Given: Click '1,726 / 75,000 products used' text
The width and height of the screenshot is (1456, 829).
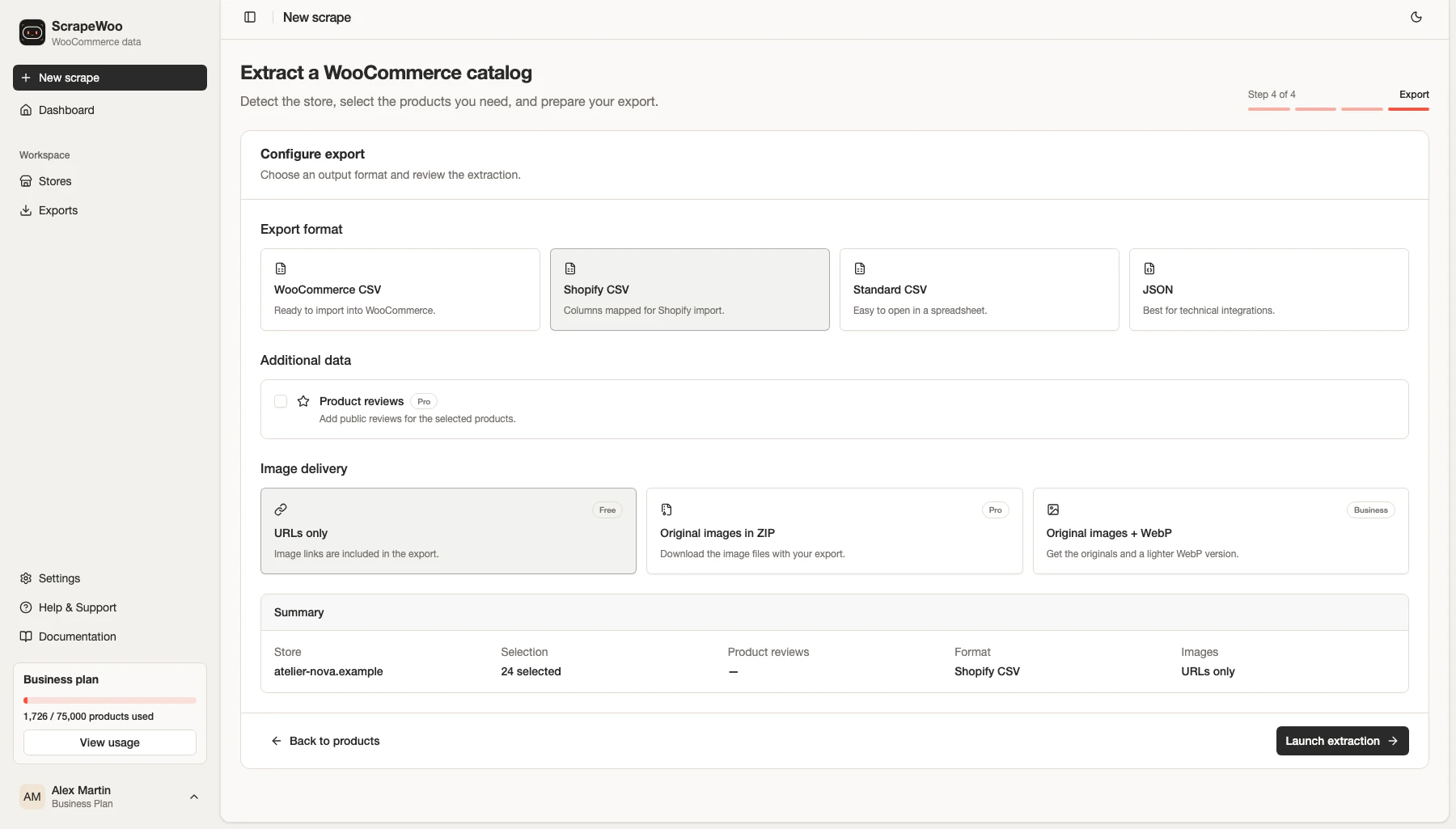Looking at the screenshot, I should pos(88,717).
